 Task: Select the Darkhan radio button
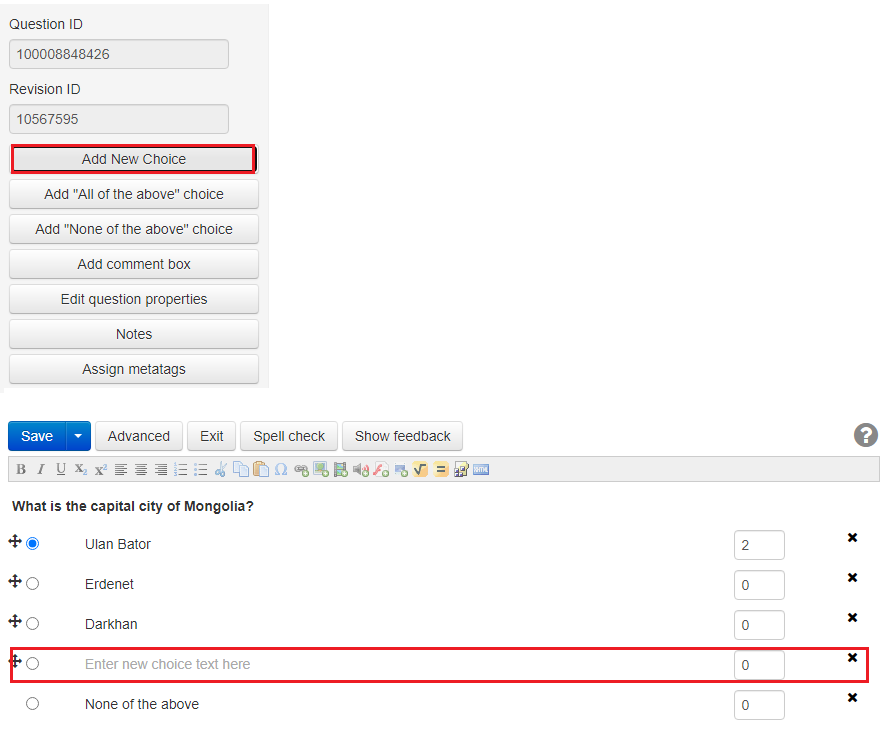click(x=33, y=624)
